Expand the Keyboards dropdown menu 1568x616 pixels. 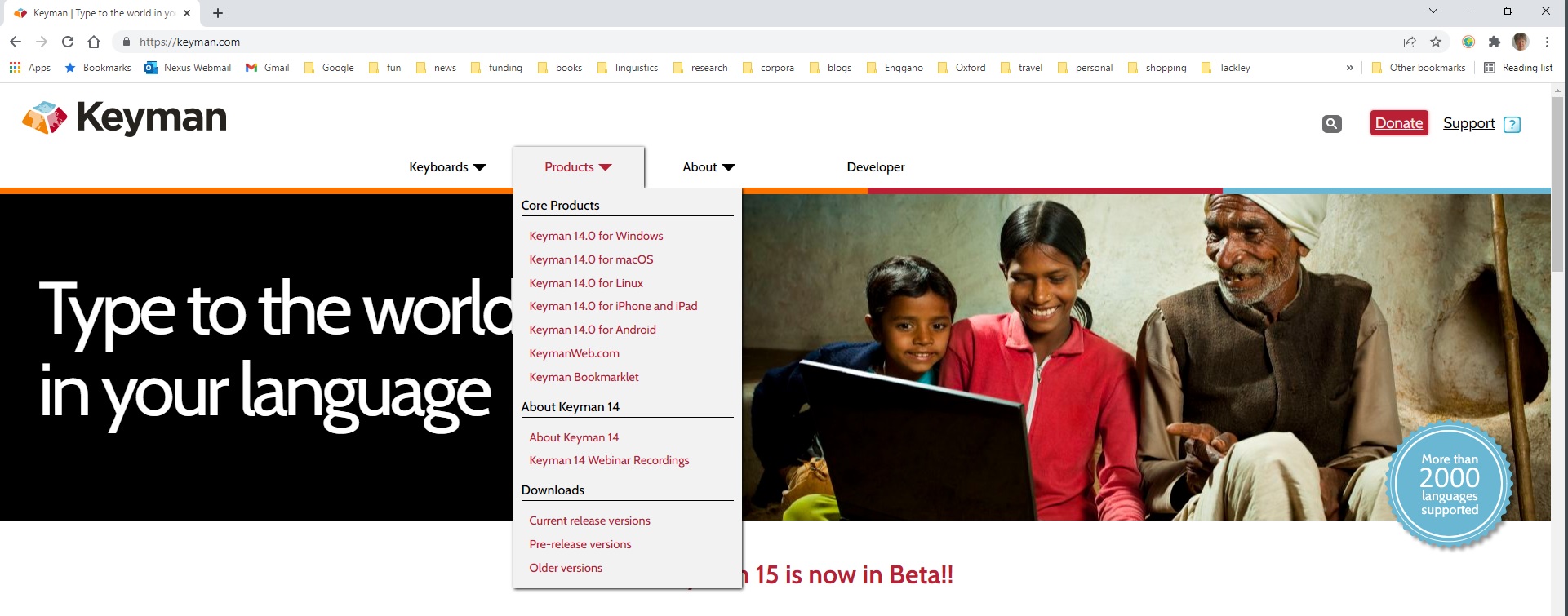[447, 167]
